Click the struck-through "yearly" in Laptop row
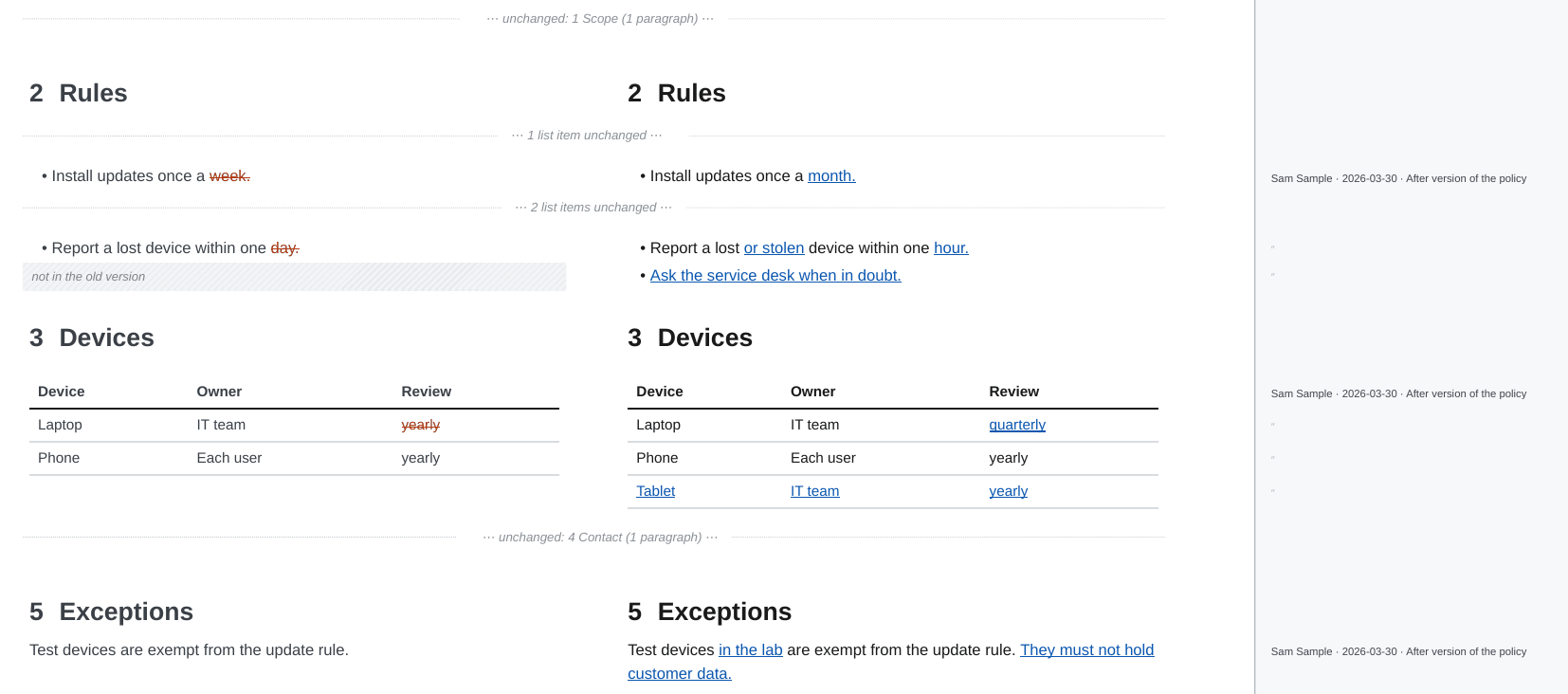 click(420, 425)
